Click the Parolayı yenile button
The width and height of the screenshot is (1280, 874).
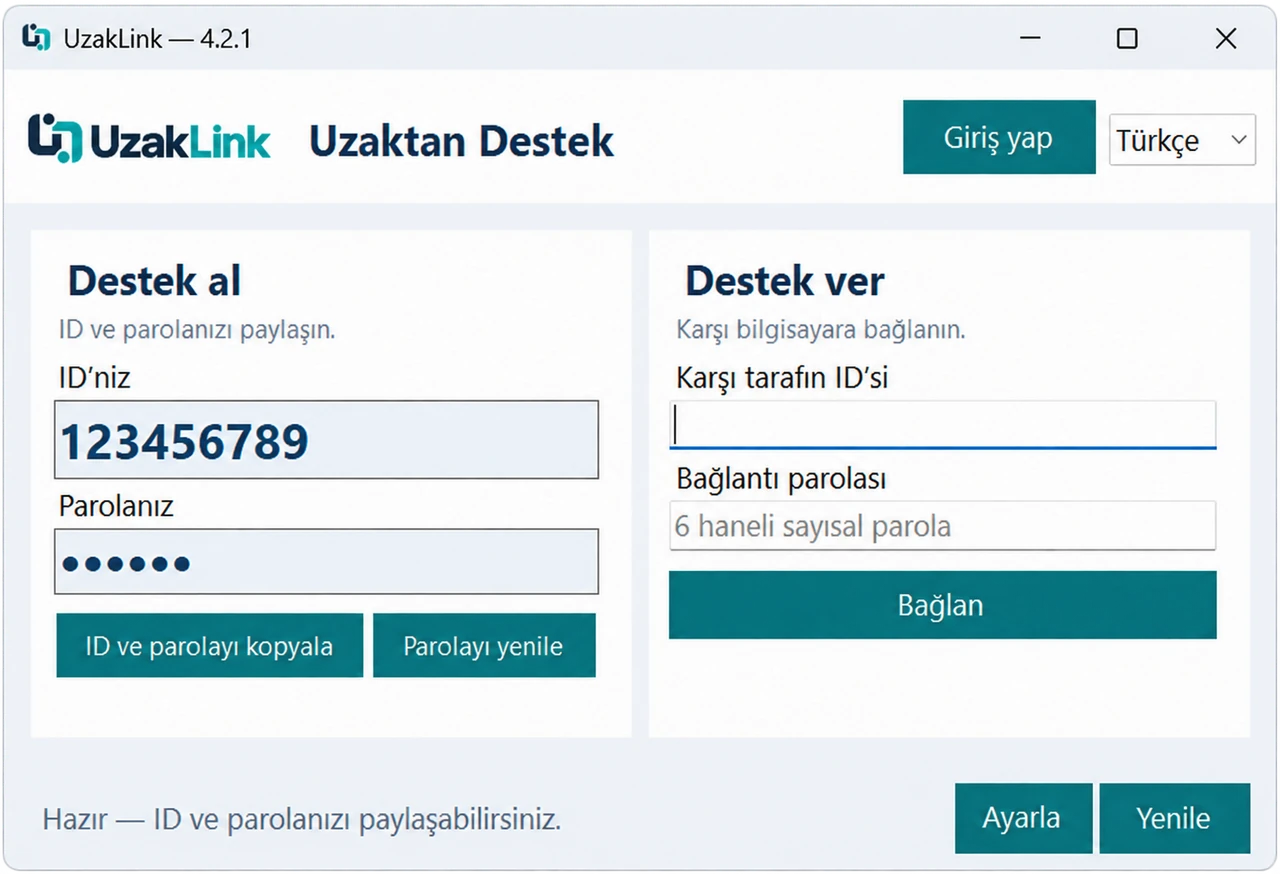(x=484, y=646)
